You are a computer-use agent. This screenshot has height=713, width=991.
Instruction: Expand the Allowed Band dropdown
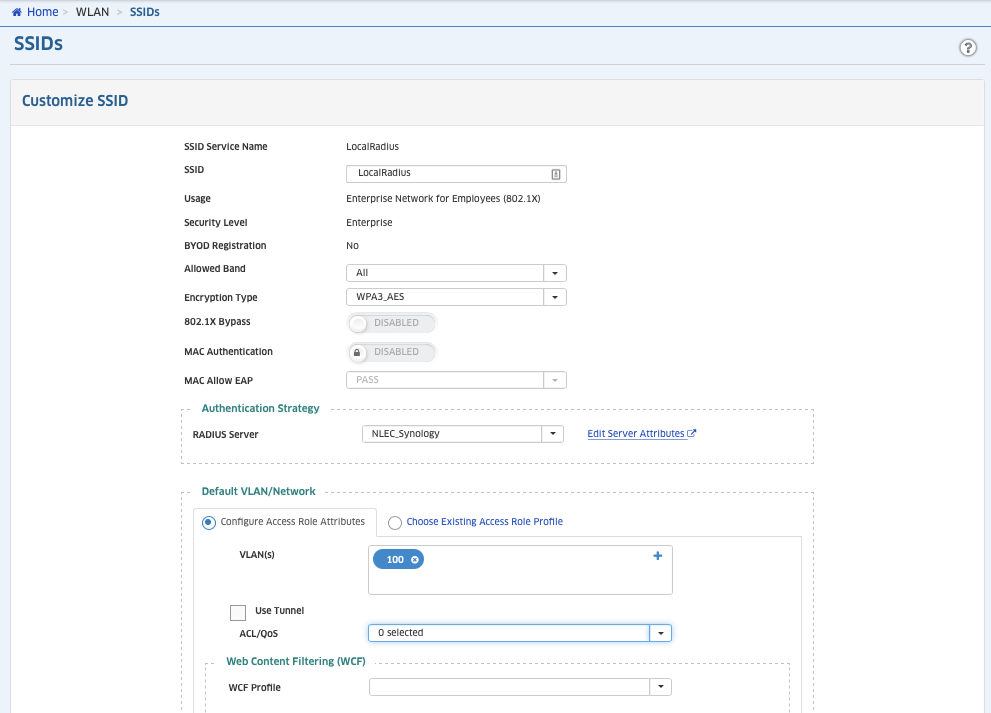555,273
